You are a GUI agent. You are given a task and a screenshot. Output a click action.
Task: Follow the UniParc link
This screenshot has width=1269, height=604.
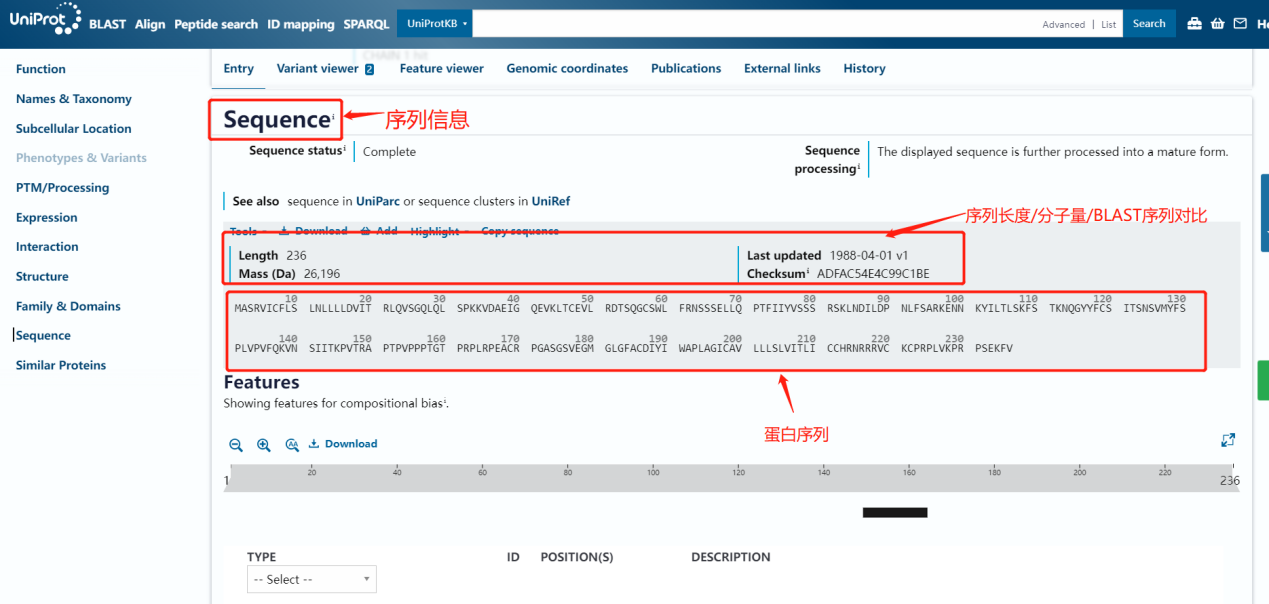[378, 202]
